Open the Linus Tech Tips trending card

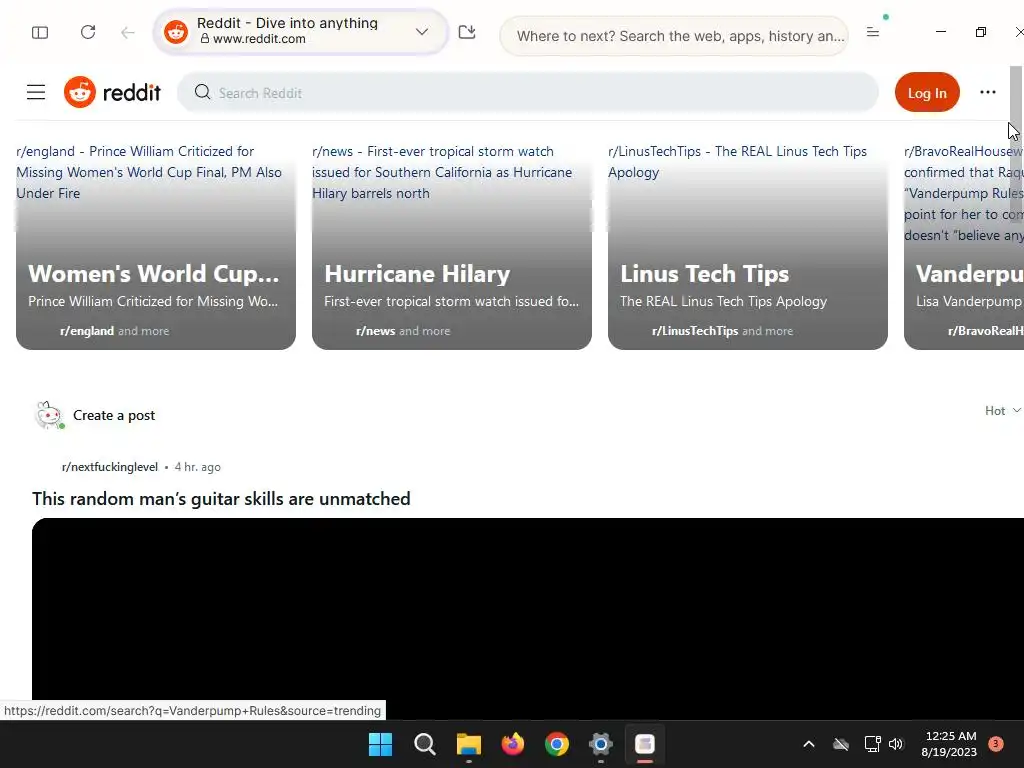(x=748, y=246)
